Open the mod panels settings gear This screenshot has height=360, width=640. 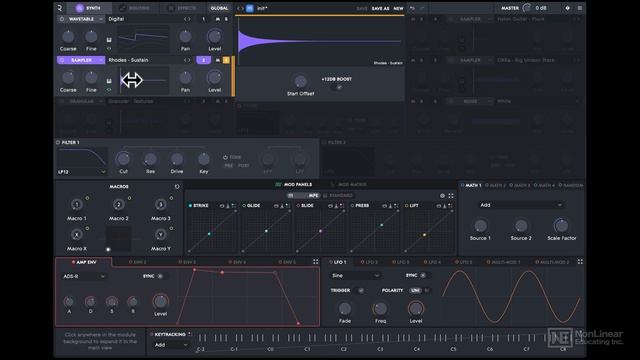[442, 196]
